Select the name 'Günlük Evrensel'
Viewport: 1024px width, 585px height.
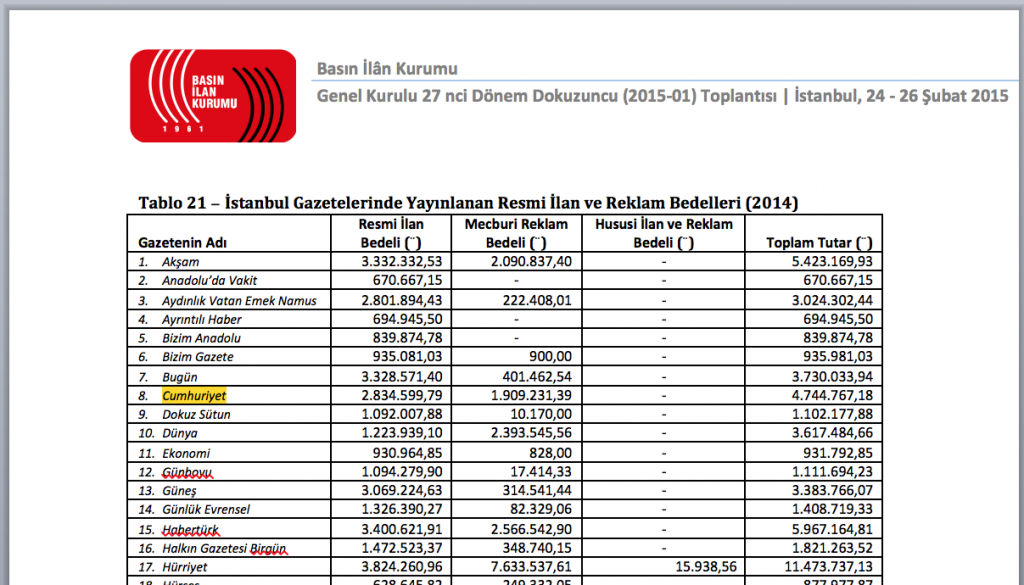pyautogui.click(x=206, y=509)
